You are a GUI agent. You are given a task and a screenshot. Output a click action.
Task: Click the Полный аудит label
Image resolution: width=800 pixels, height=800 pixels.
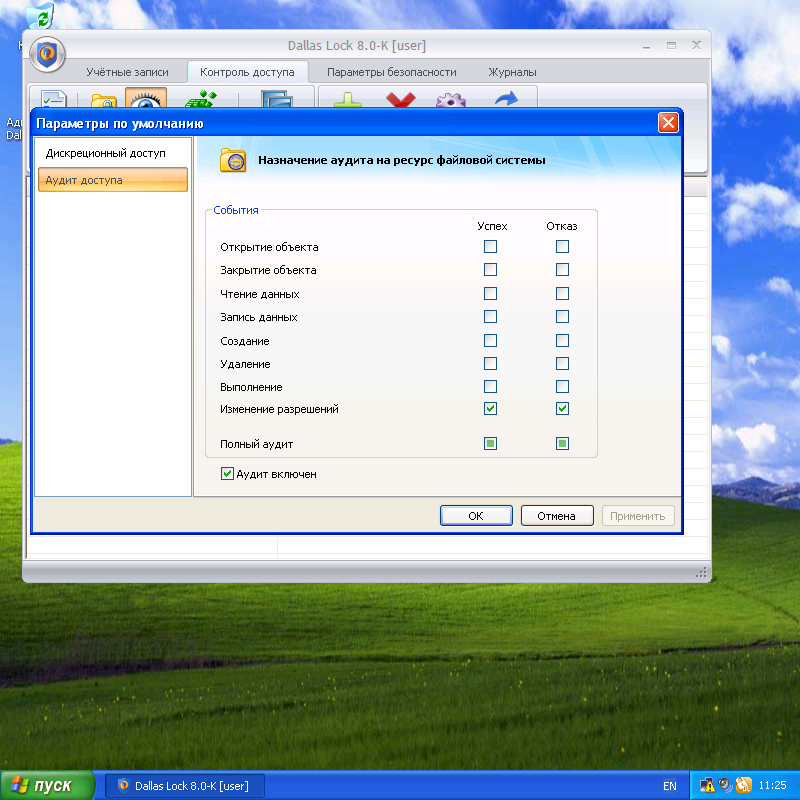click(x=257, y=444)
